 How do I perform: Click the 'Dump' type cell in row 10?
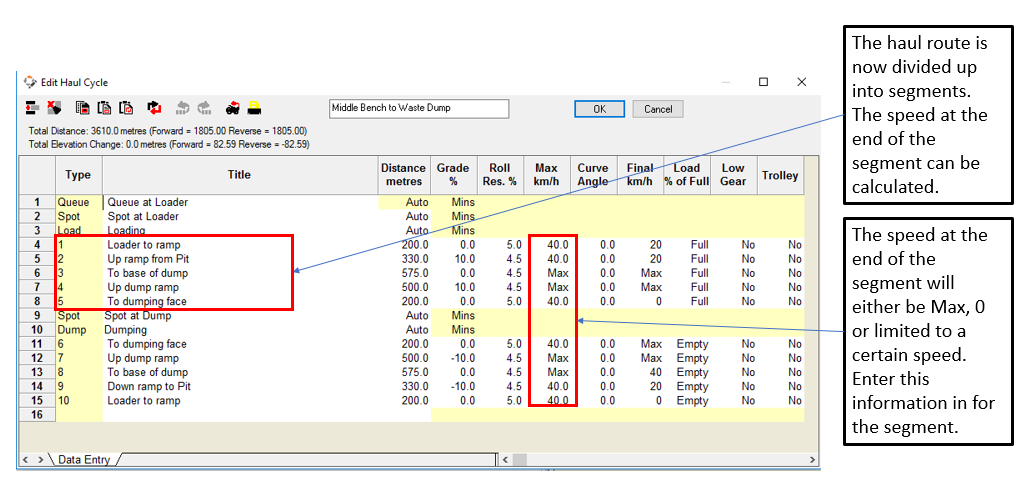pyautogui.click(x=79, y=330)
